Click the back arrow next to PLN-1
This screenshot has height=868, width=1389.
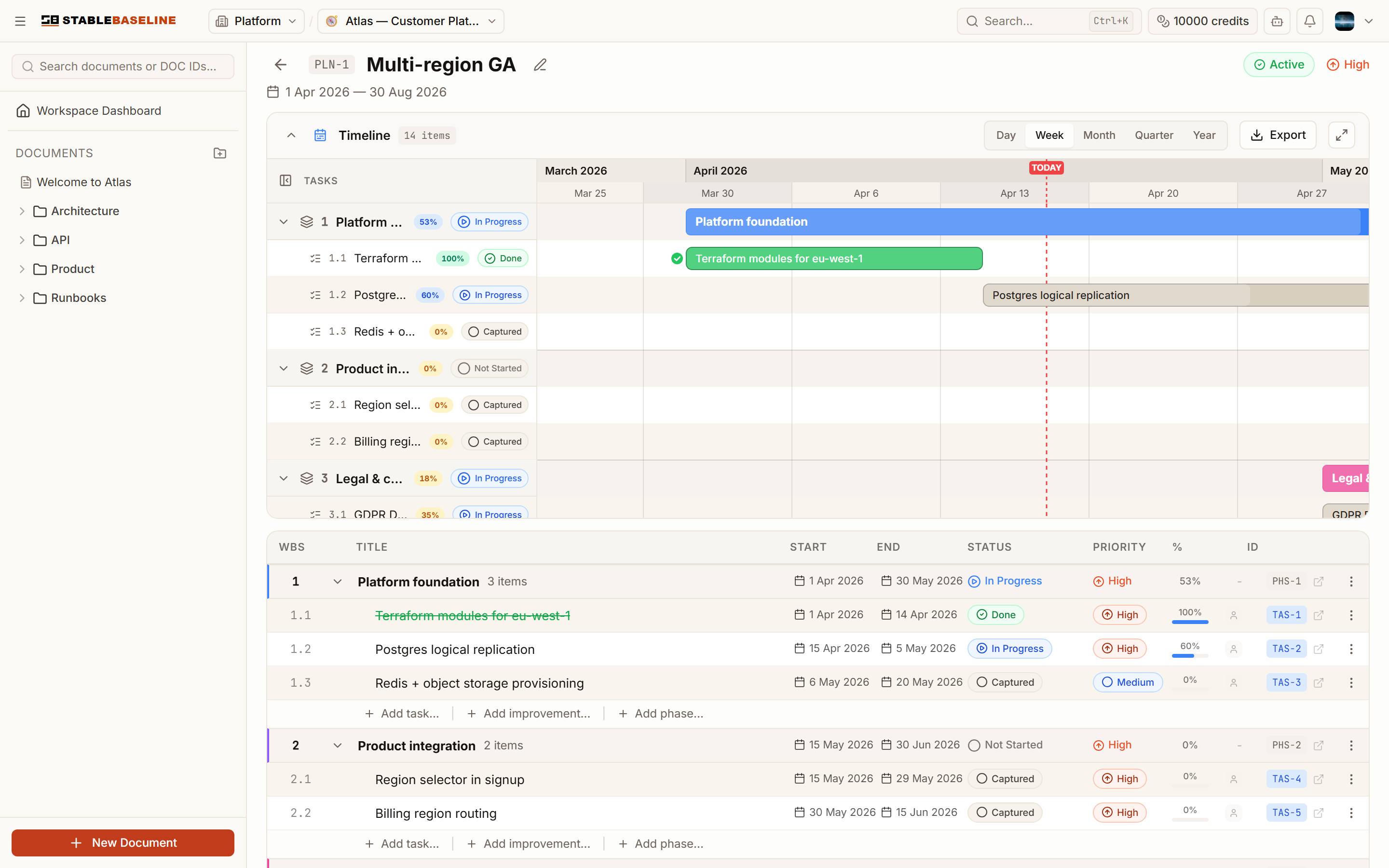280,65
